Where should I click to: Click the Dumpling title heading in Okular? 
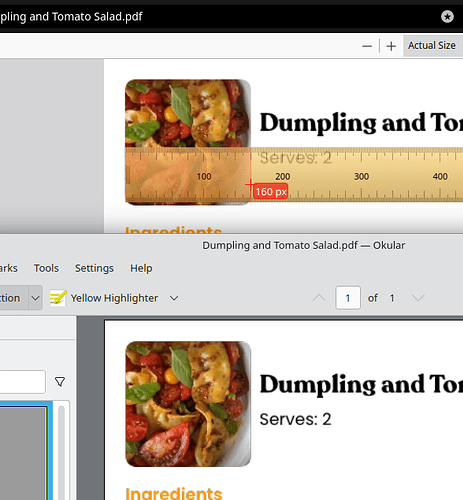[361, 385]
